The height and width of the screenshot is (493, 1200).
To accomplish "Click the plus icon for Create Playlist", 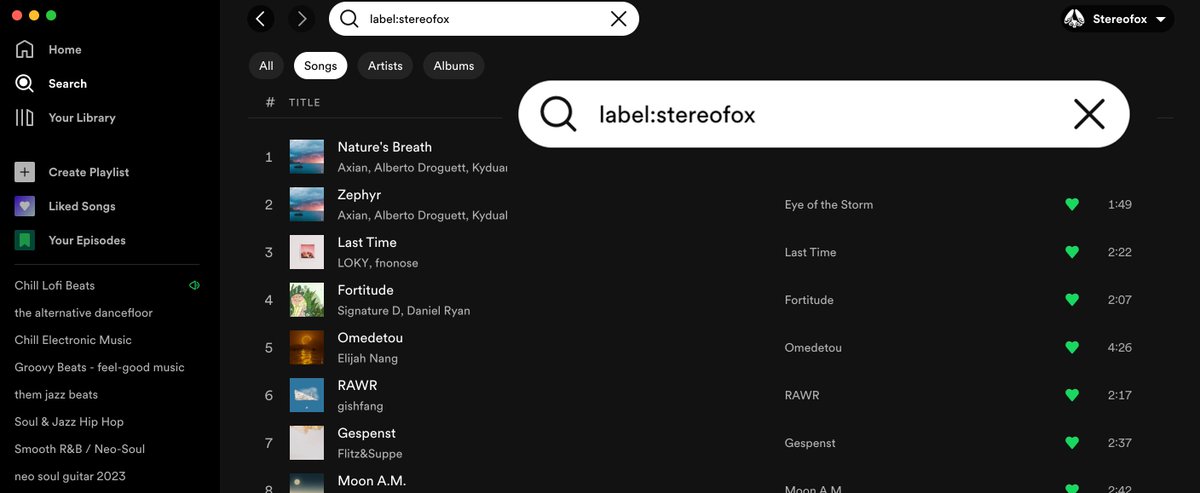I will click(x=25, y=172).
